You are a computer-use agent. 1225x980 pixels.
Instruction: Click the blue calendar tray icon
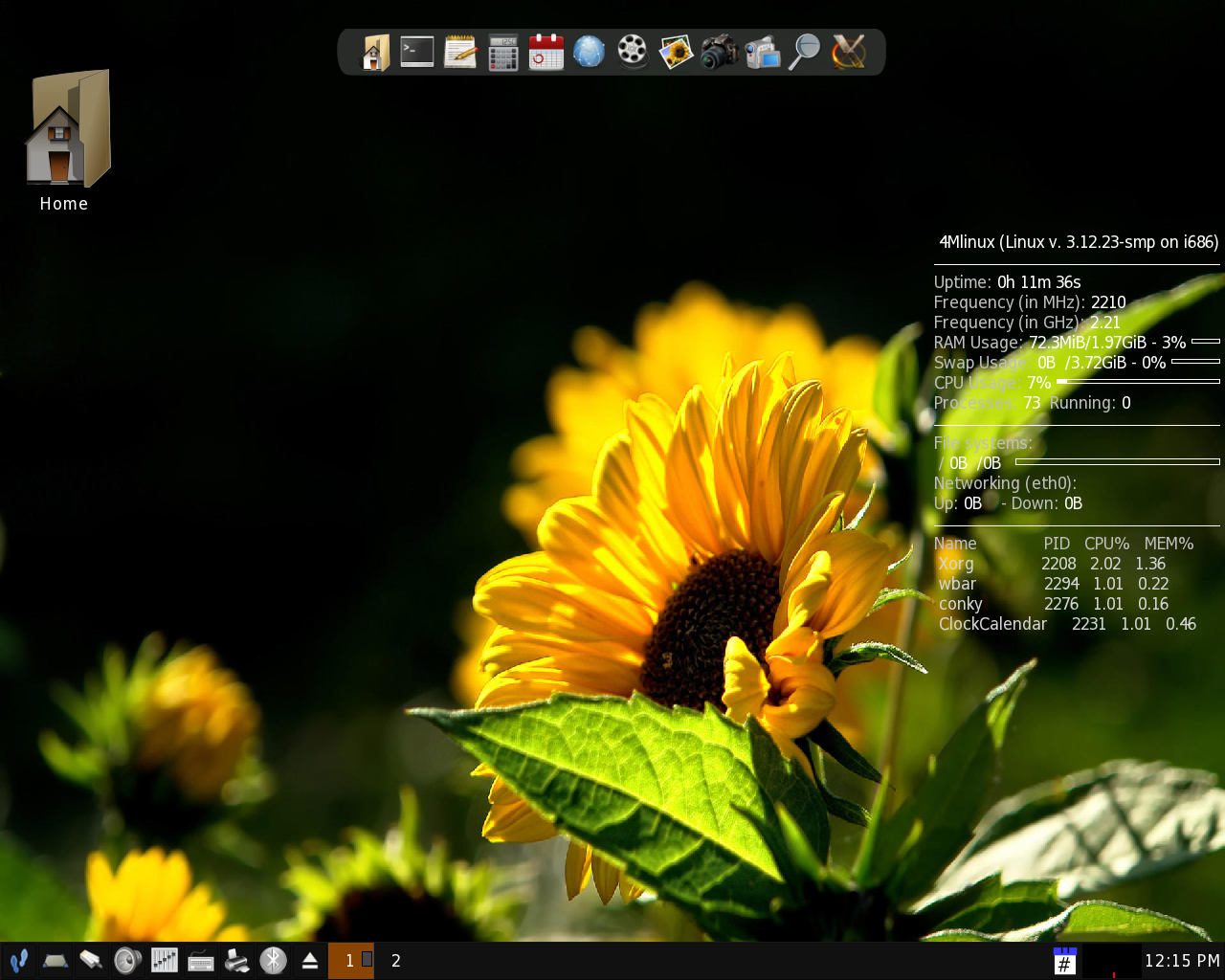(x=1065, y=961)
